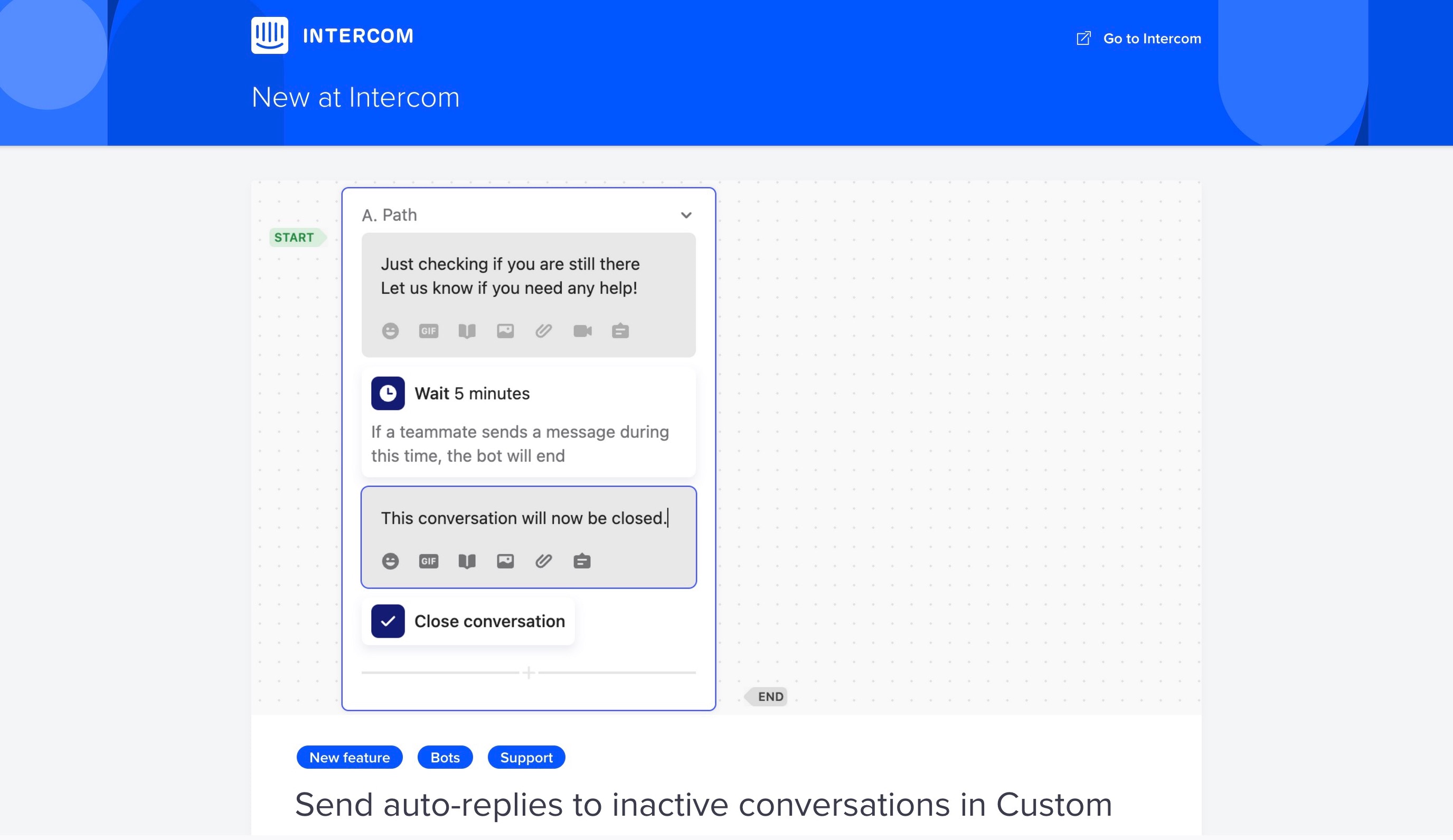This screenshot has height=840, width=1453.
Task: Open the Wait 5 minutes step
Action: (x=471, y=394)
